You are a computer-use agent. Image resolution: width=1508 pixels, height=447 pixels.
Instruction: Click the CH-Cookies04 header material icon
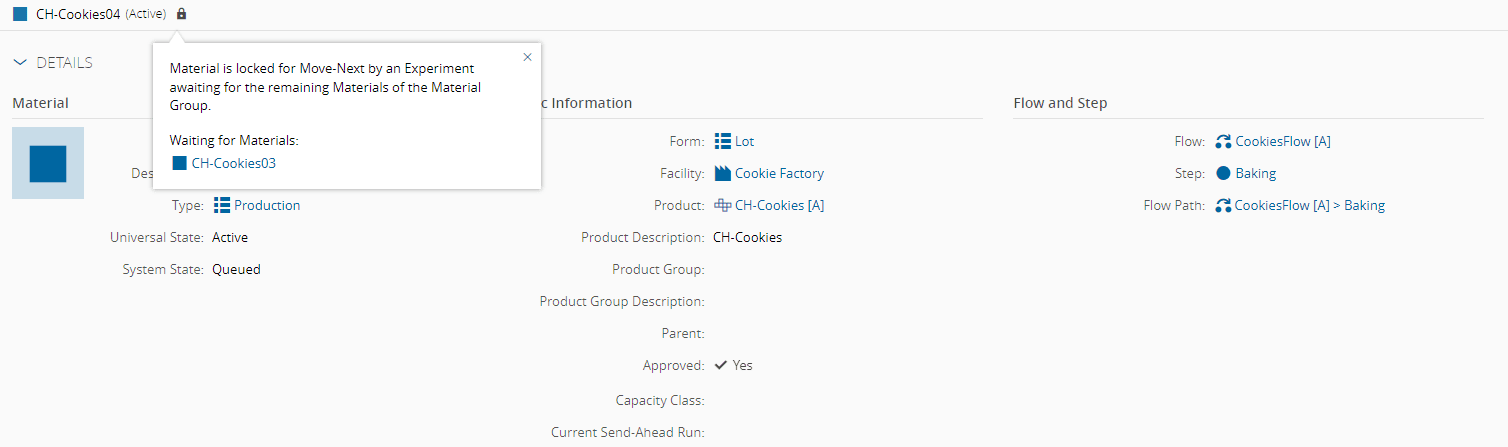20,14
